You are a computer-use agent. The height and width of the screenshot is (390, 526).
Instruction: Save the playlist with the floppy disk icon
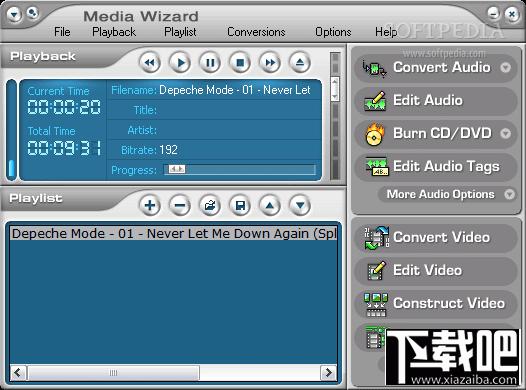click(x=240, y=205)
